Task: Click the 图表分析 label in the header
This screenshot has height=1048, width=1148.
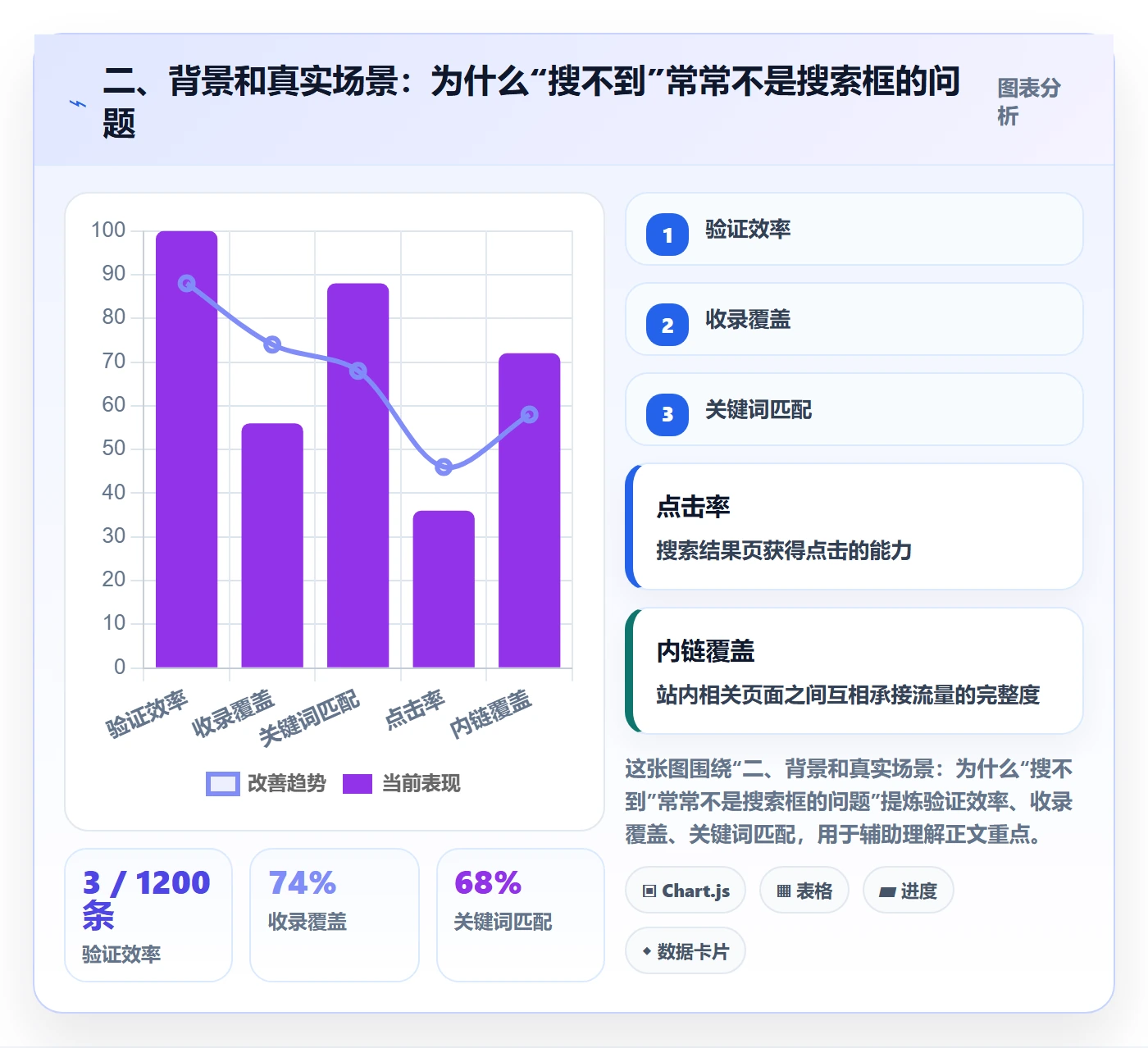Action: pyautogui.click(x=1029, y=102)
